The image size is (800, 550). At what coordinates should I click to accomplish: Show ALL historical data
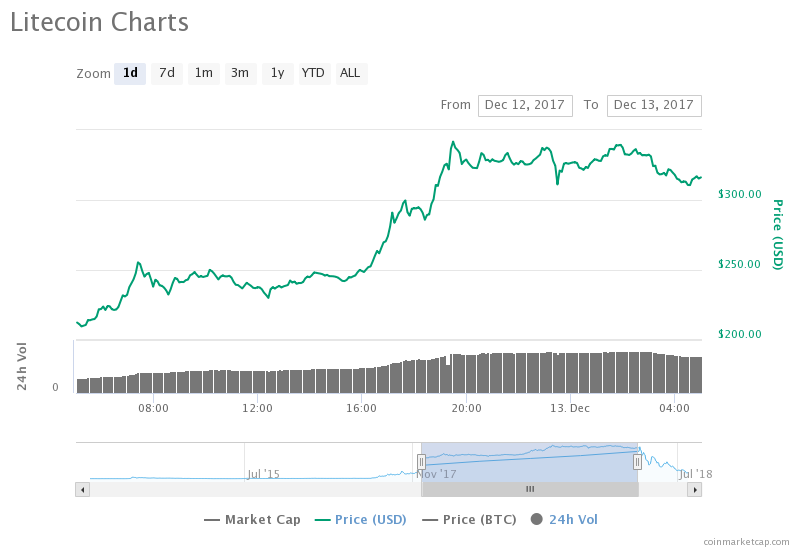point(350,73)
